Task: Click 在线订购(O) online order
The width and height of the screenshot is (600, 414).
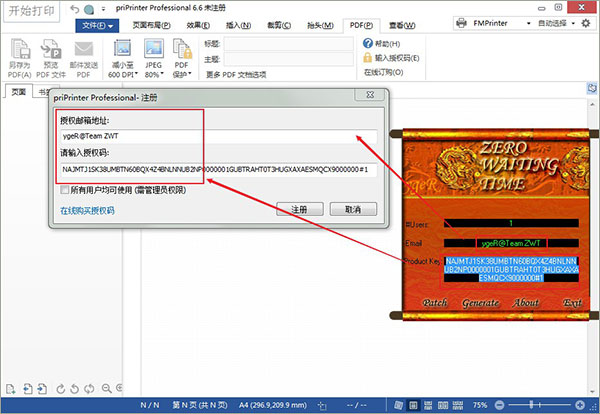Action: (383, 72)
